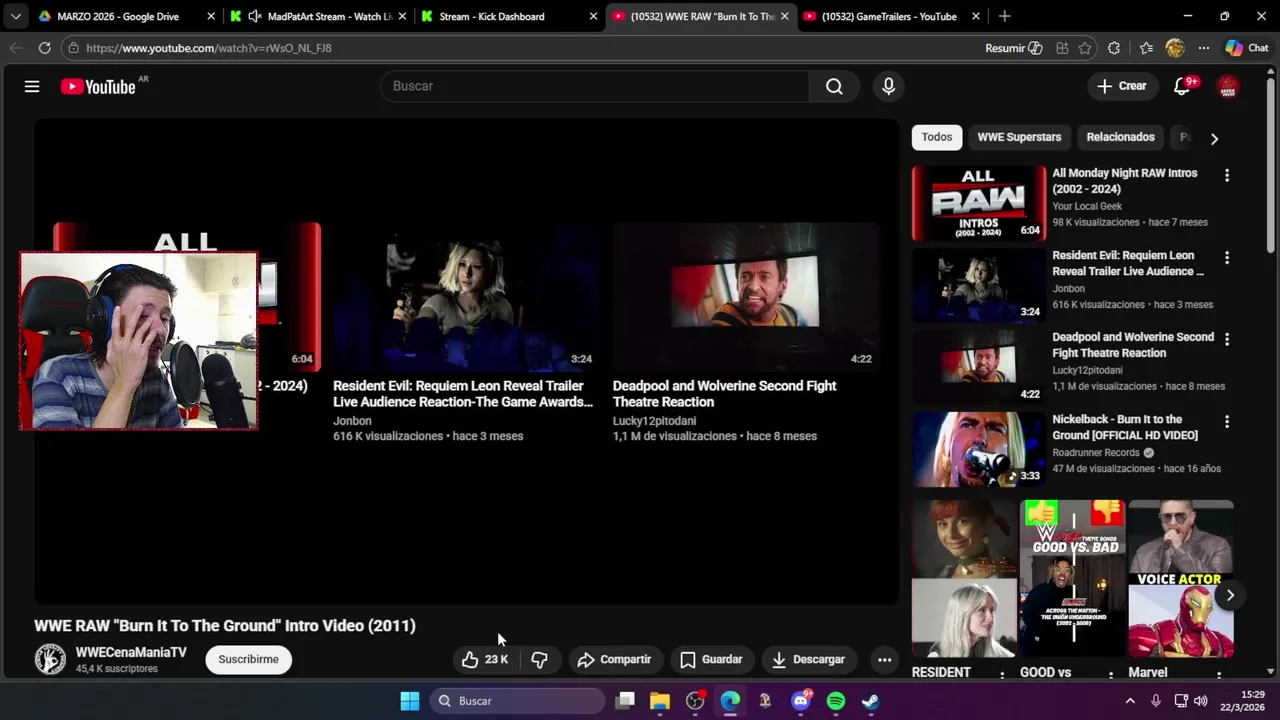Open a new browser tab
This screenshot has height=720, width=1280.
1004,16
